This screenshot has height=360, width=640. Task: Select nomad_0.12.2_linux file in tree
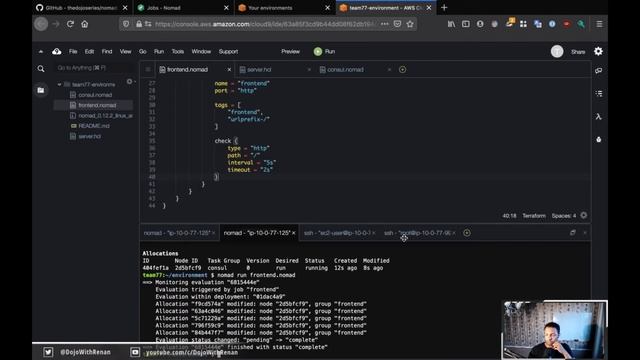(x=105, y=116)
